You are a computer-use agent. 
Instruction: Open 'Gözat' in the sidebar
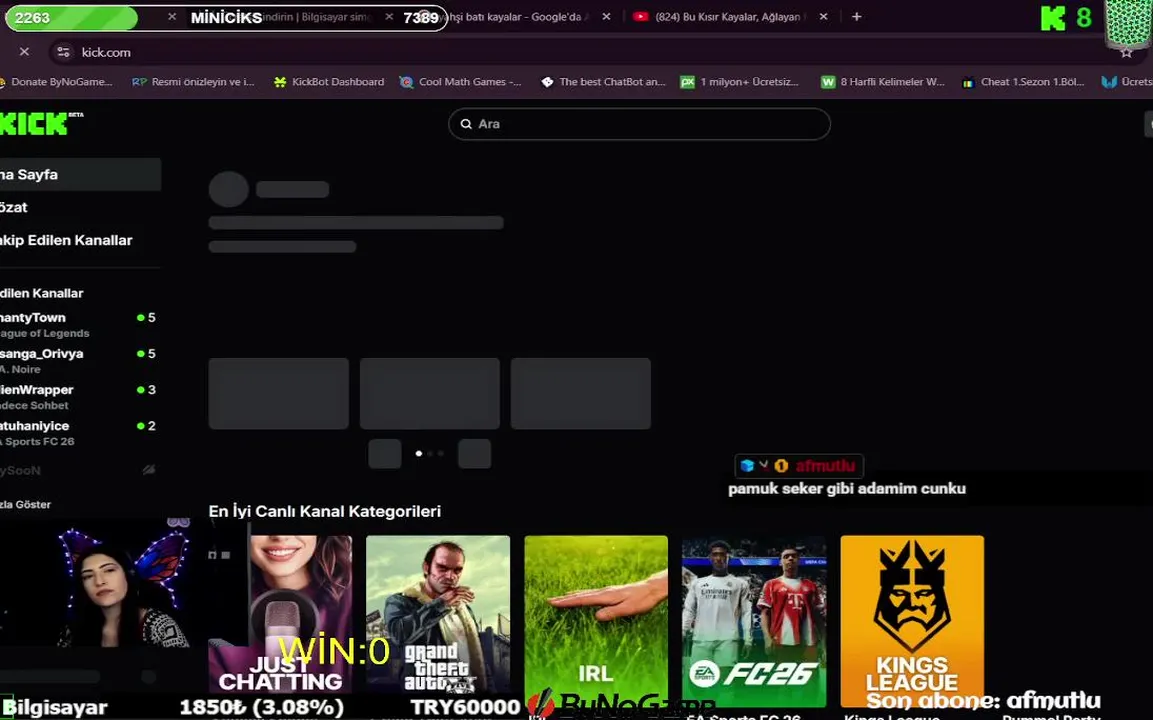(x=79, y=207)
